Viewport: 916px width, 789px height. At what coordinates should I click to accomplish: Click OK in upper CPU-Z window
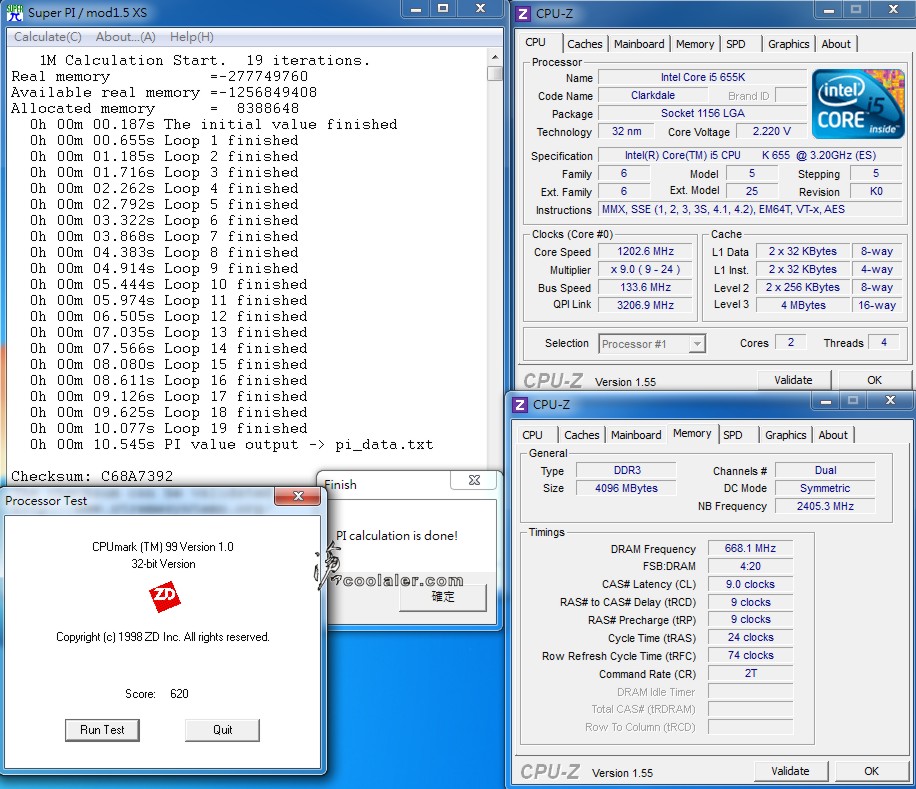click(874, 380)
